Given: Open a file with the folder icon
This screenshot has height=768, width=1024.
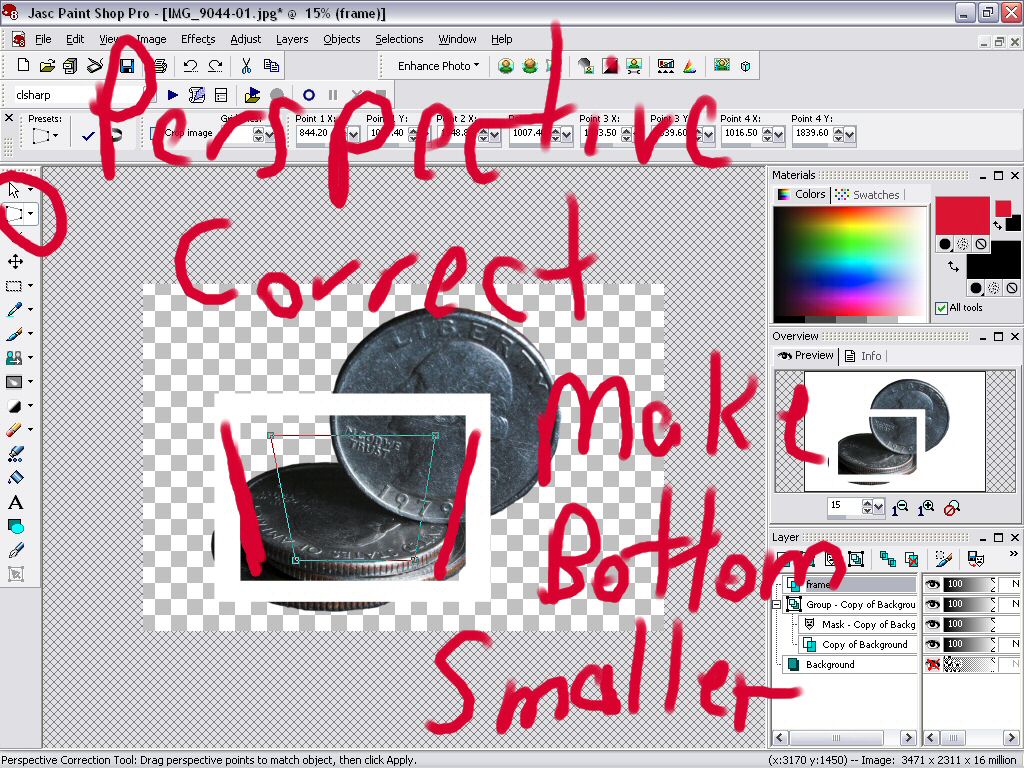Looking at the screenshot, I should 46,66.
